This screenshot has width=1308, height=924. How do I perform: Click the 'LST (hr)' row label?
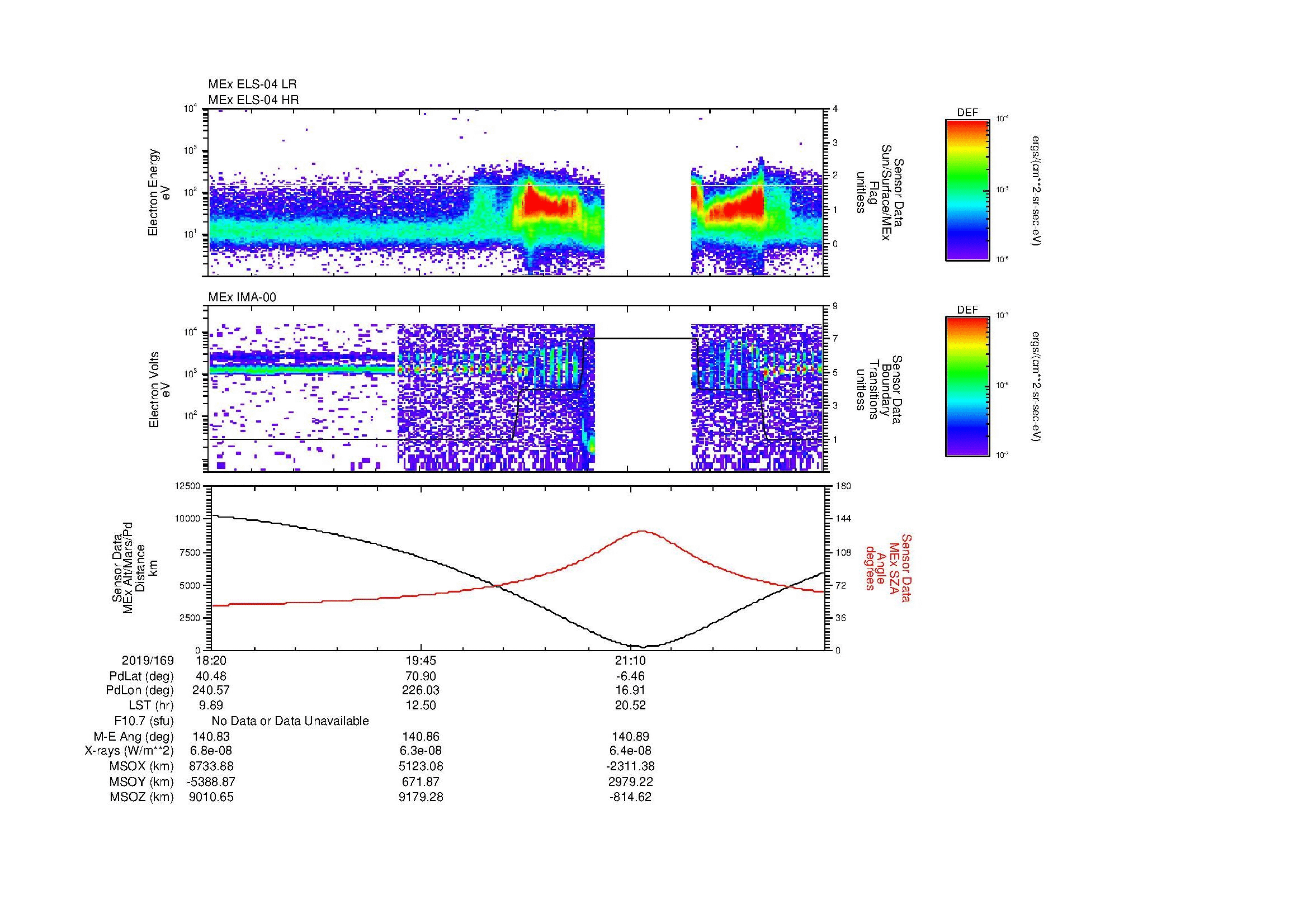coord(152,705)
